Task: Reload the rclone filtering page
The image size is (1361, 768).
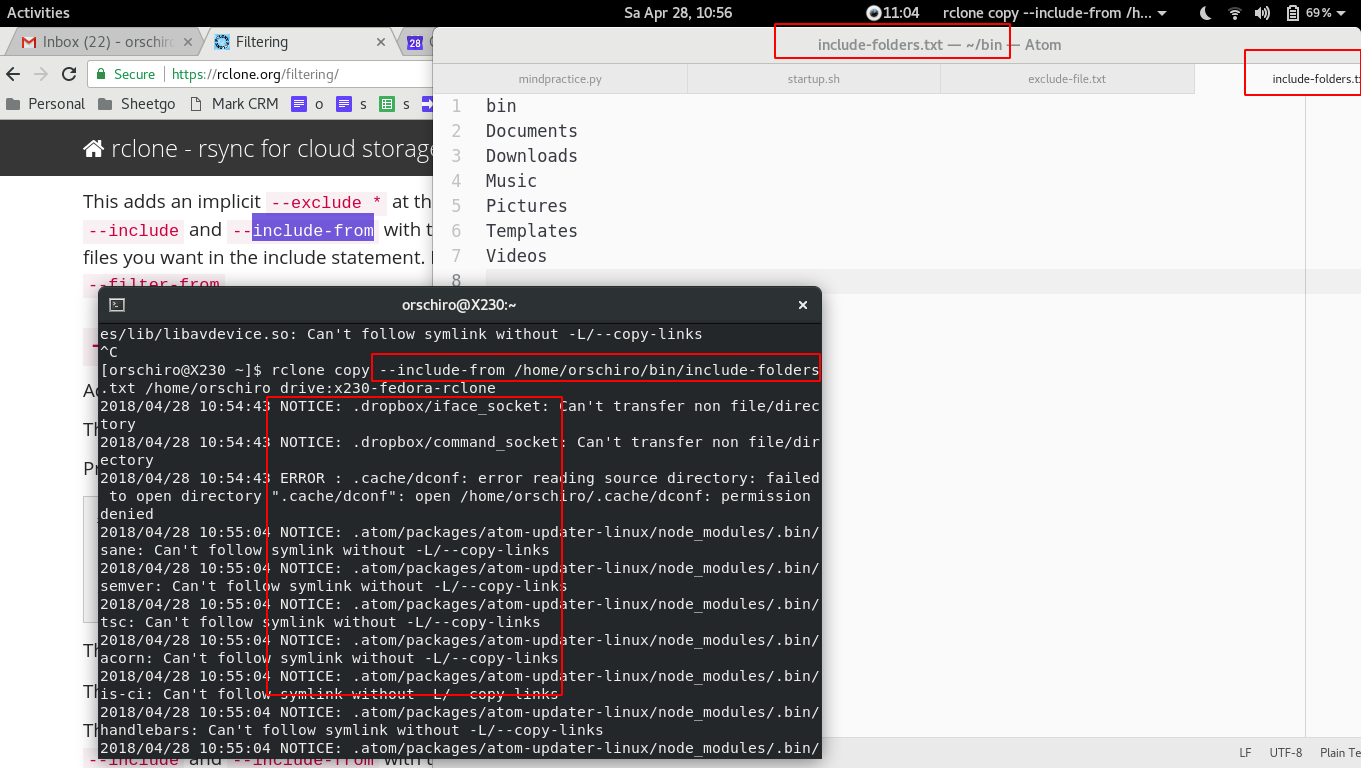Action: point(69,74)
